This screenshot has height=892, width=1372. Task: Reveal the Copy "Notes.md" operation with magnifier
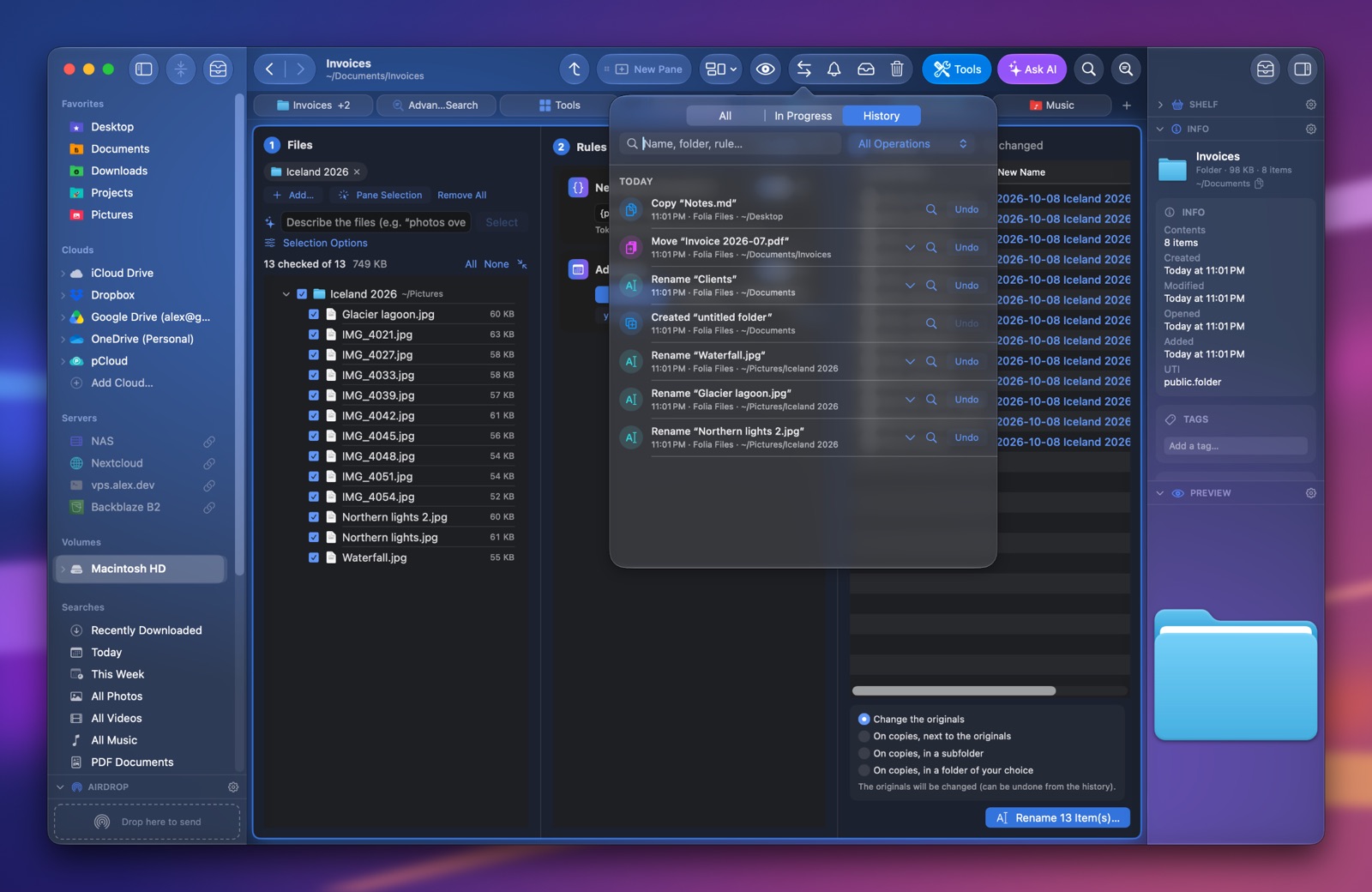(931, 209)
